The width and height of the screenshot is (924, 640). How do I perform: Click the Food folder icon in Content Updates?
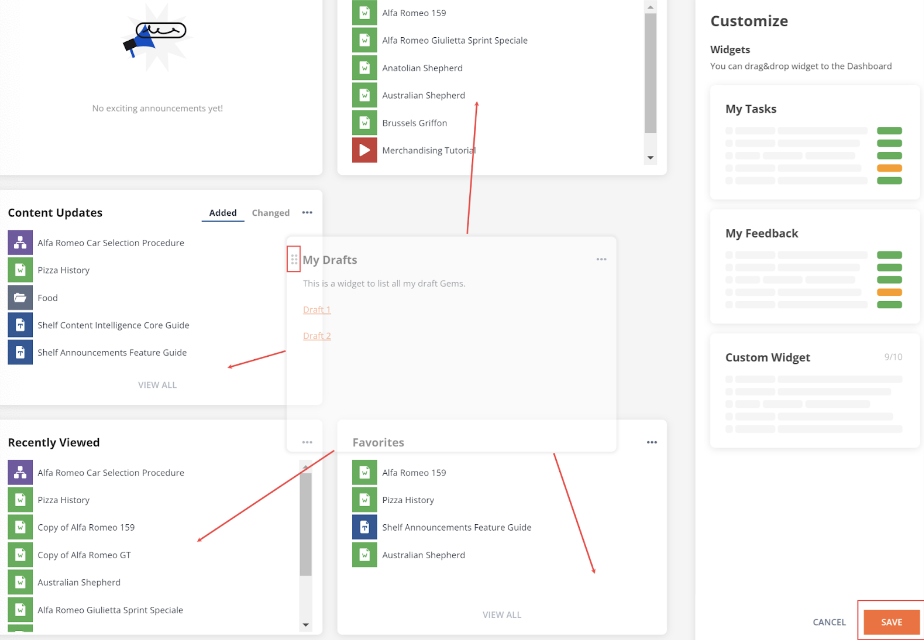(x=20, y=297)
